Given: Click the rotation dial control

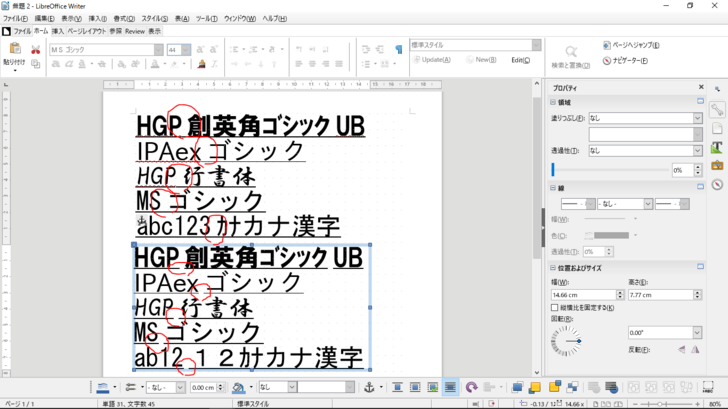Looking at the screenshot, I should tap(566, 341).
